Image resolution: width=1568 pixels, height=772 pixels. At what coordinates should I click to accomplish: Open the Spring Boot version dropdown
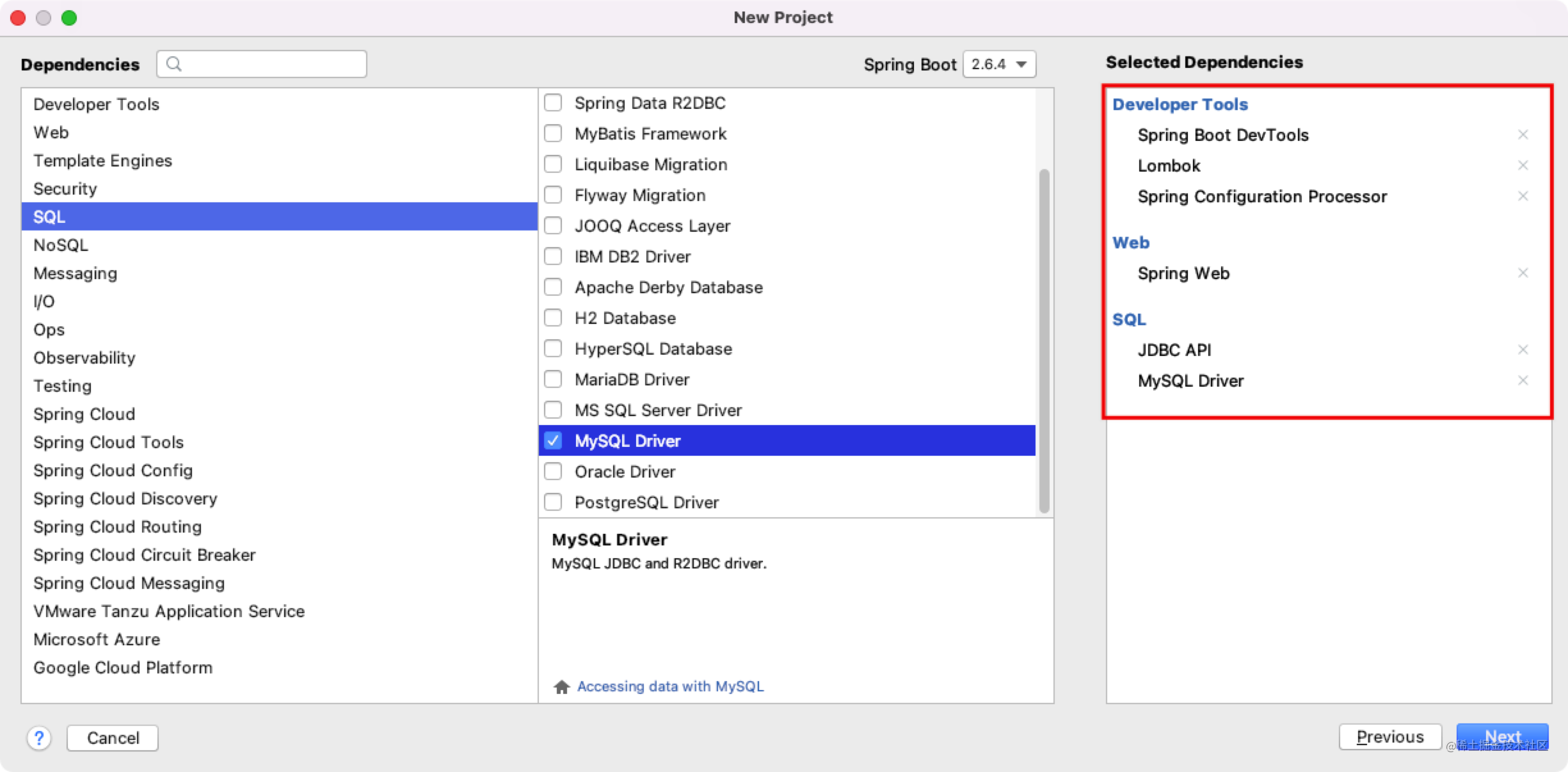tap(998, 64)
